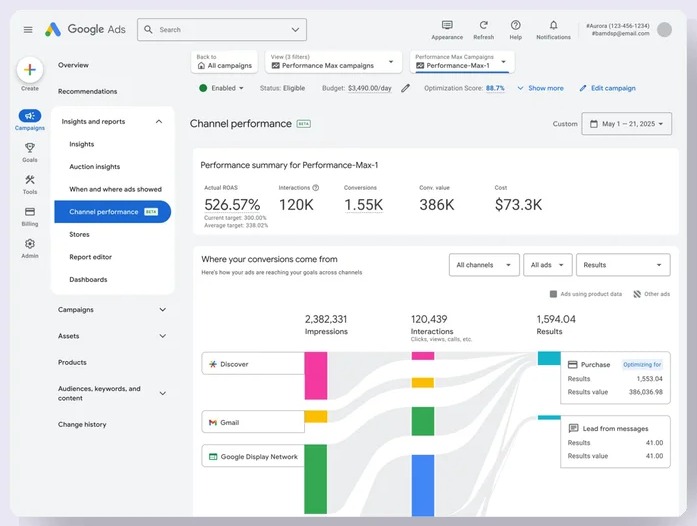The image size is (697, 526).
Task: Open the Enabled status dropdown
Action: tap(221, 88)
